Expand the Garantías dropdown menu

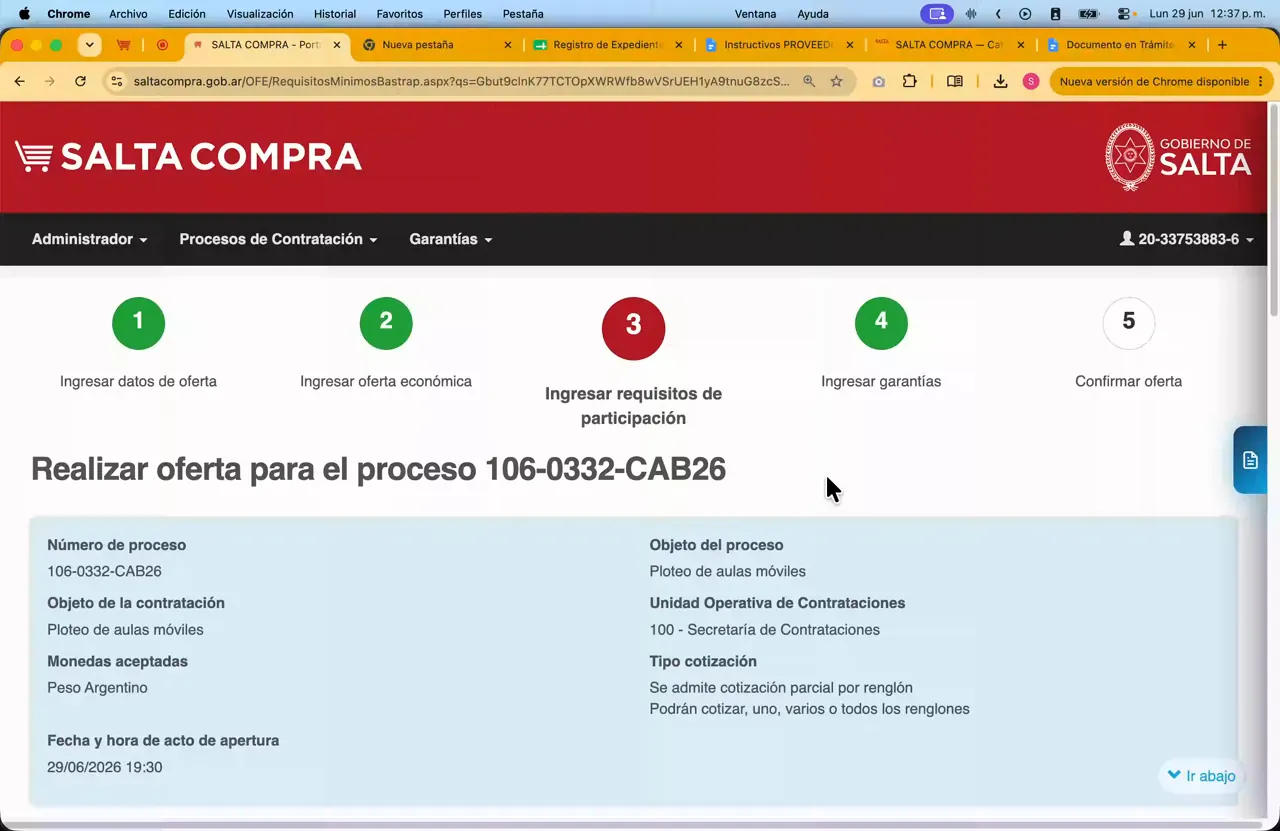[x=451, y=239]
